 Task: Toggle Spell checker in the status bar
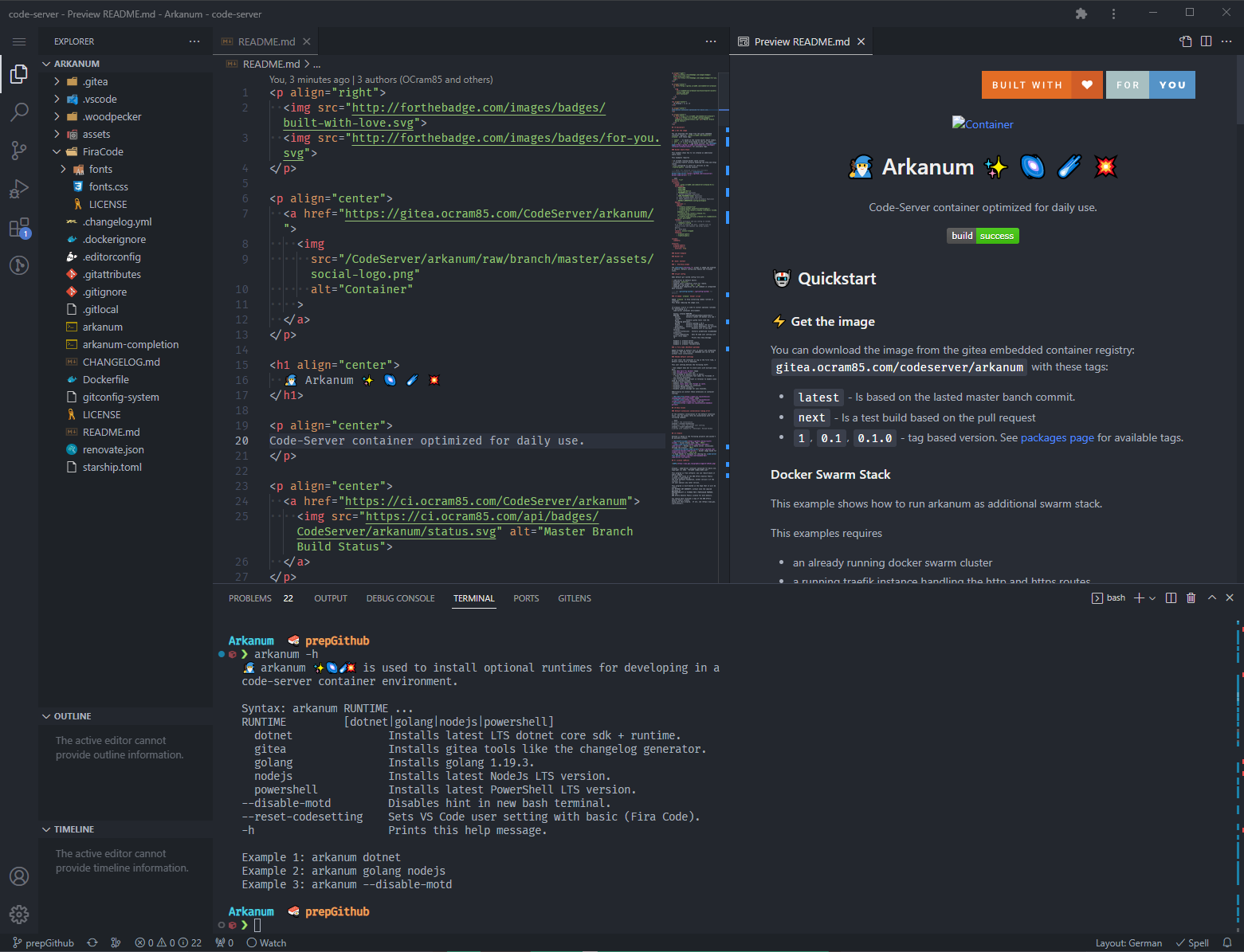1193,942
